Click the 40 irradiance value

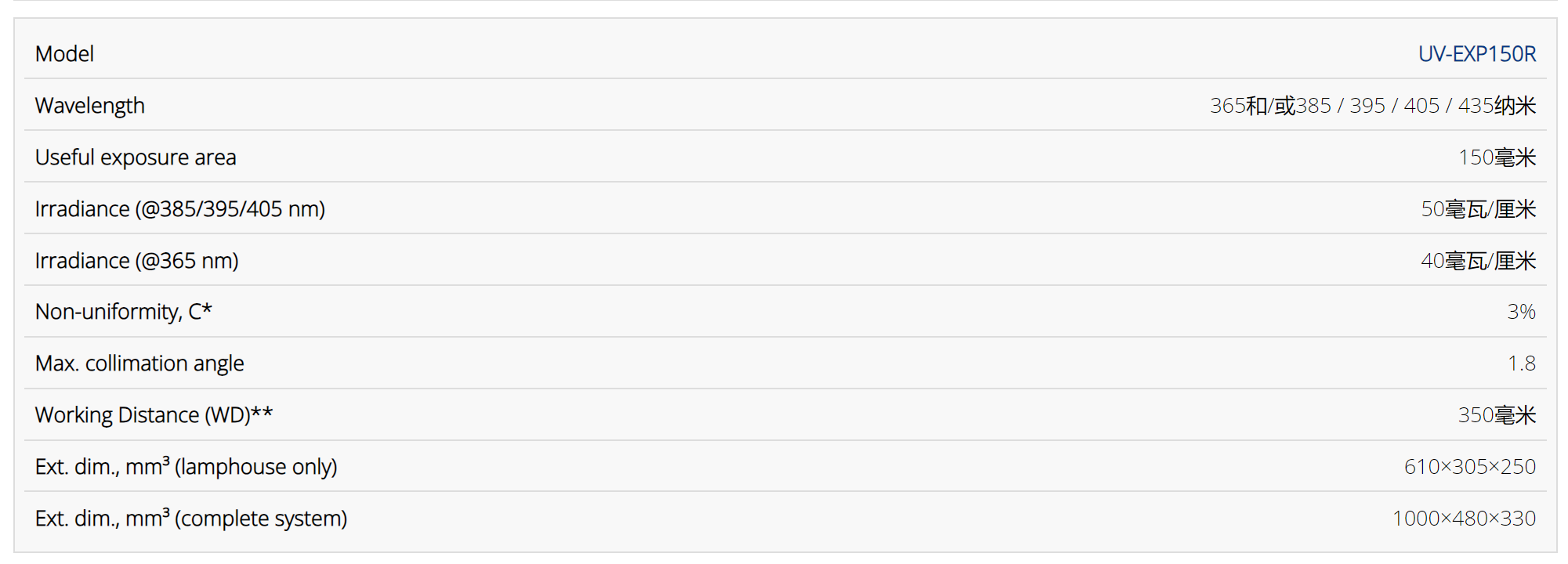pyautogui.click(x=1478, y=261)
